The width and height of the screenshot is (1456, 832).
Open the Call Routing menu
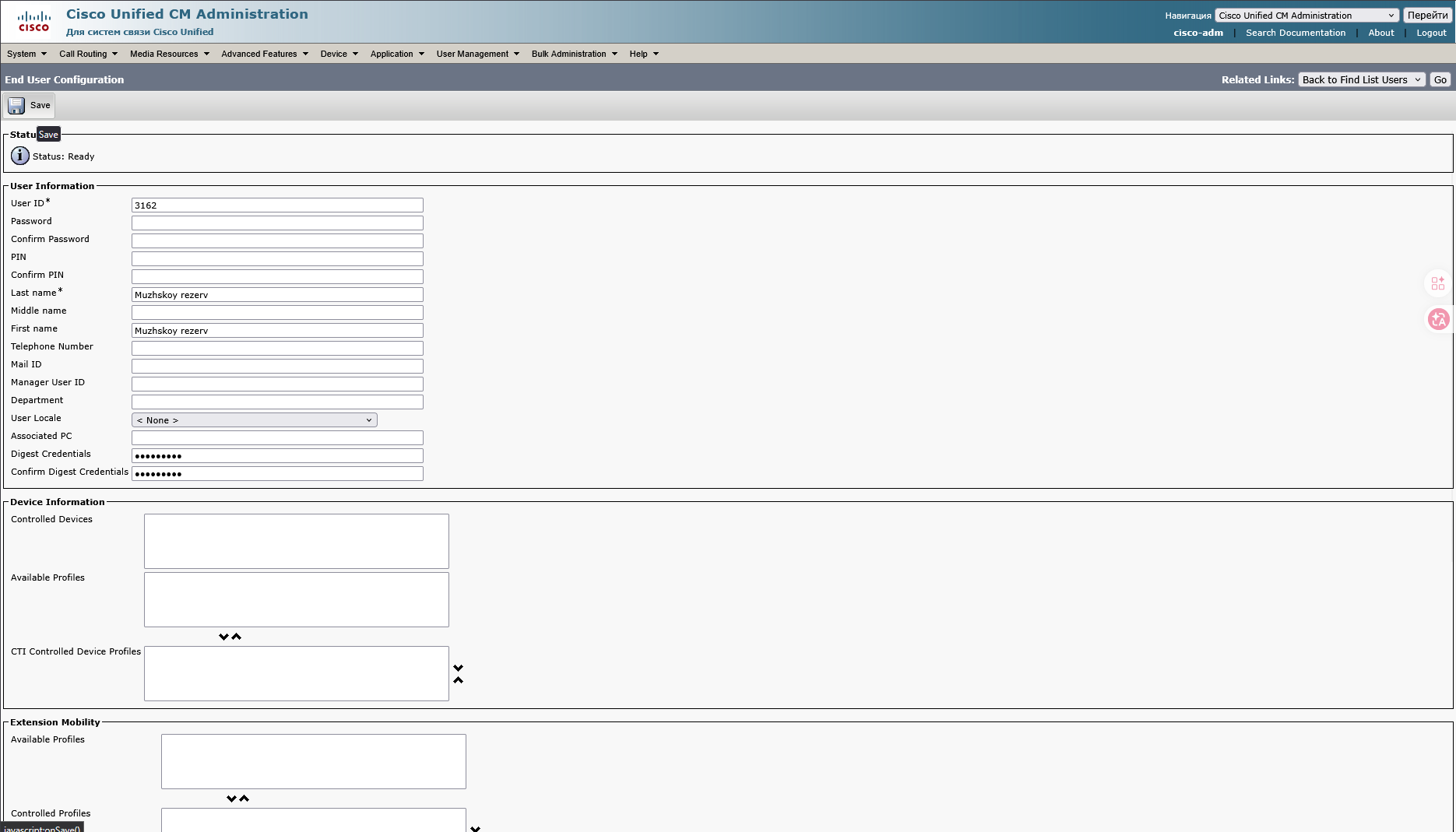pos(88,54)
